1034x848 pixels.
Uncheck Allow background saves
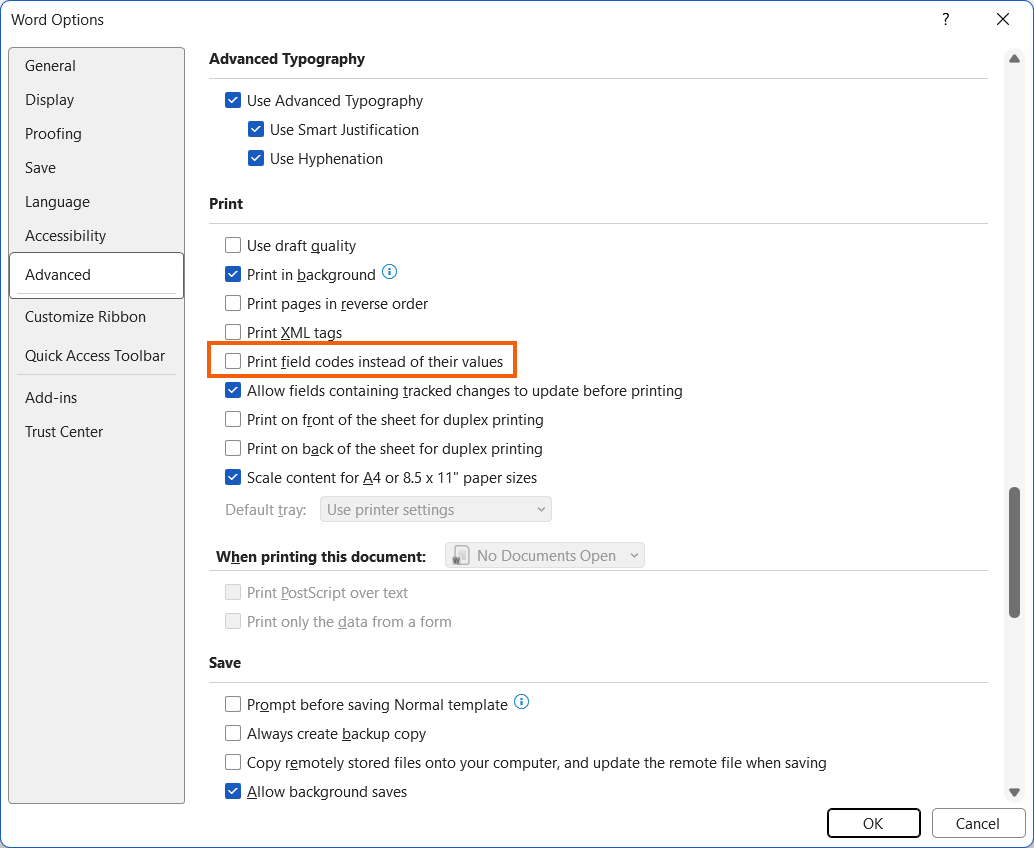click(233, 791)
